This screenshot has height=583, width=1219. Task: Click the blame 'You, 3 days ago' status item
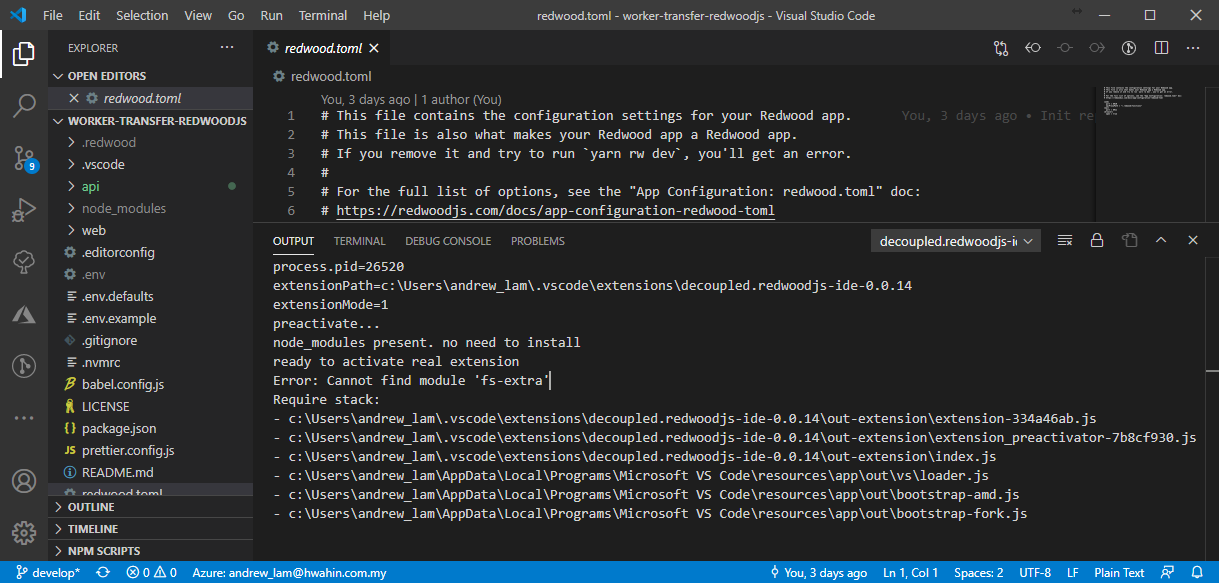click(x=818, y=573)
